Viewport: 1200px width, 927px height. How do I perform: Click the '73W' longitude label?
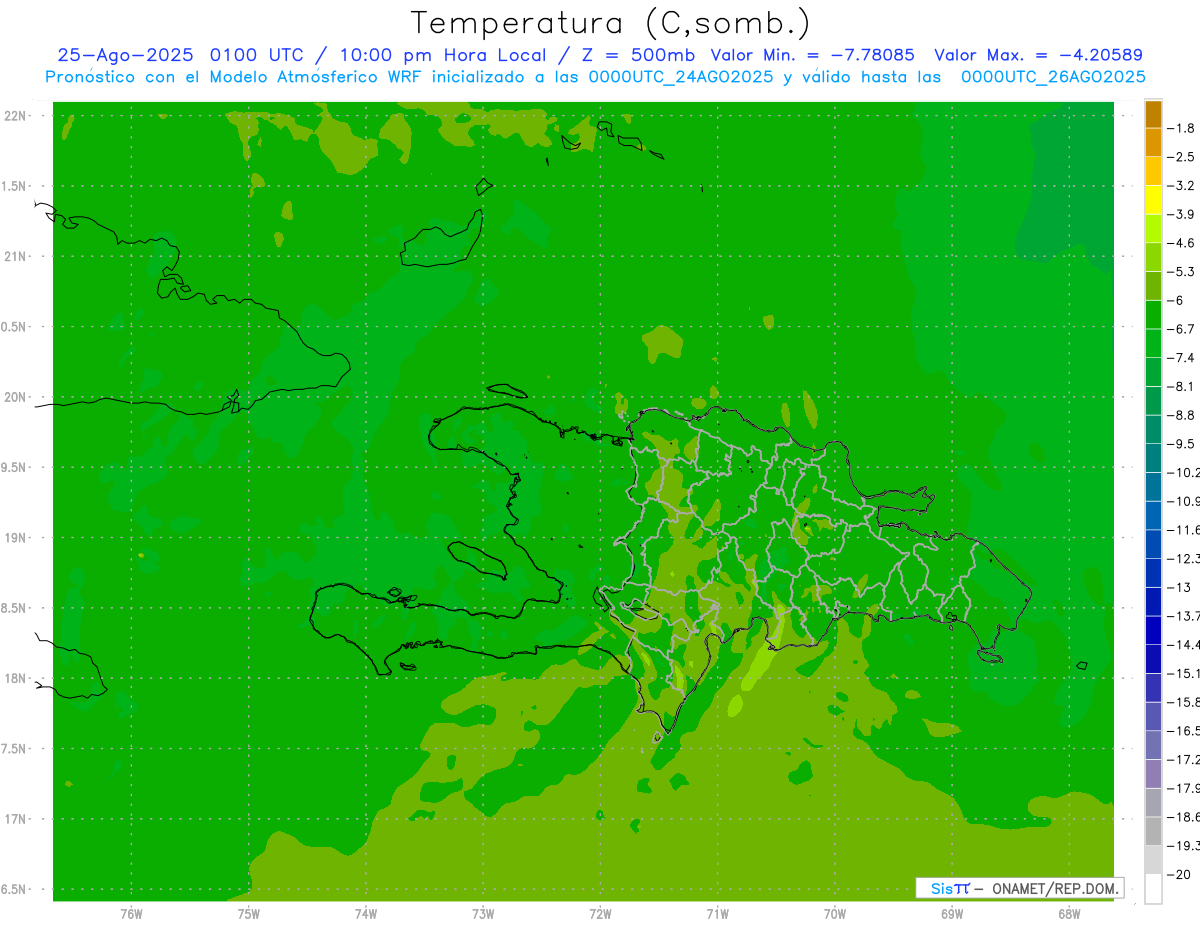click(483, 914)
